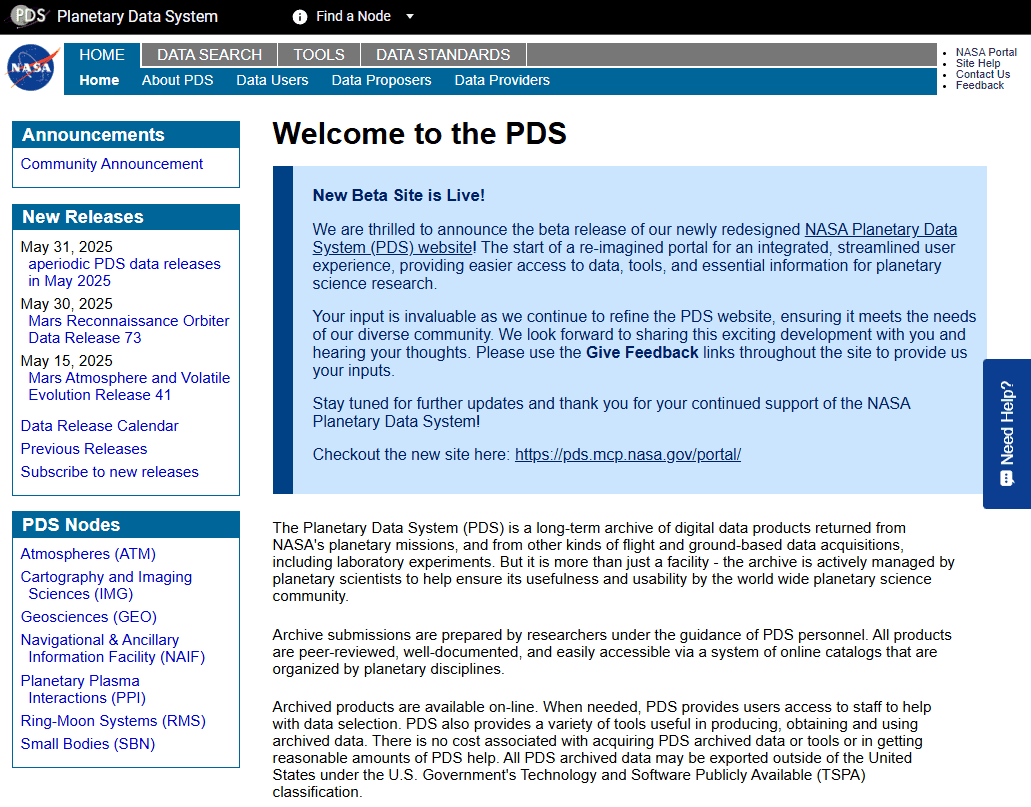Click the New Releases panel heading
The height and width of the screenshot is (807, 1031).
(83, 217)
